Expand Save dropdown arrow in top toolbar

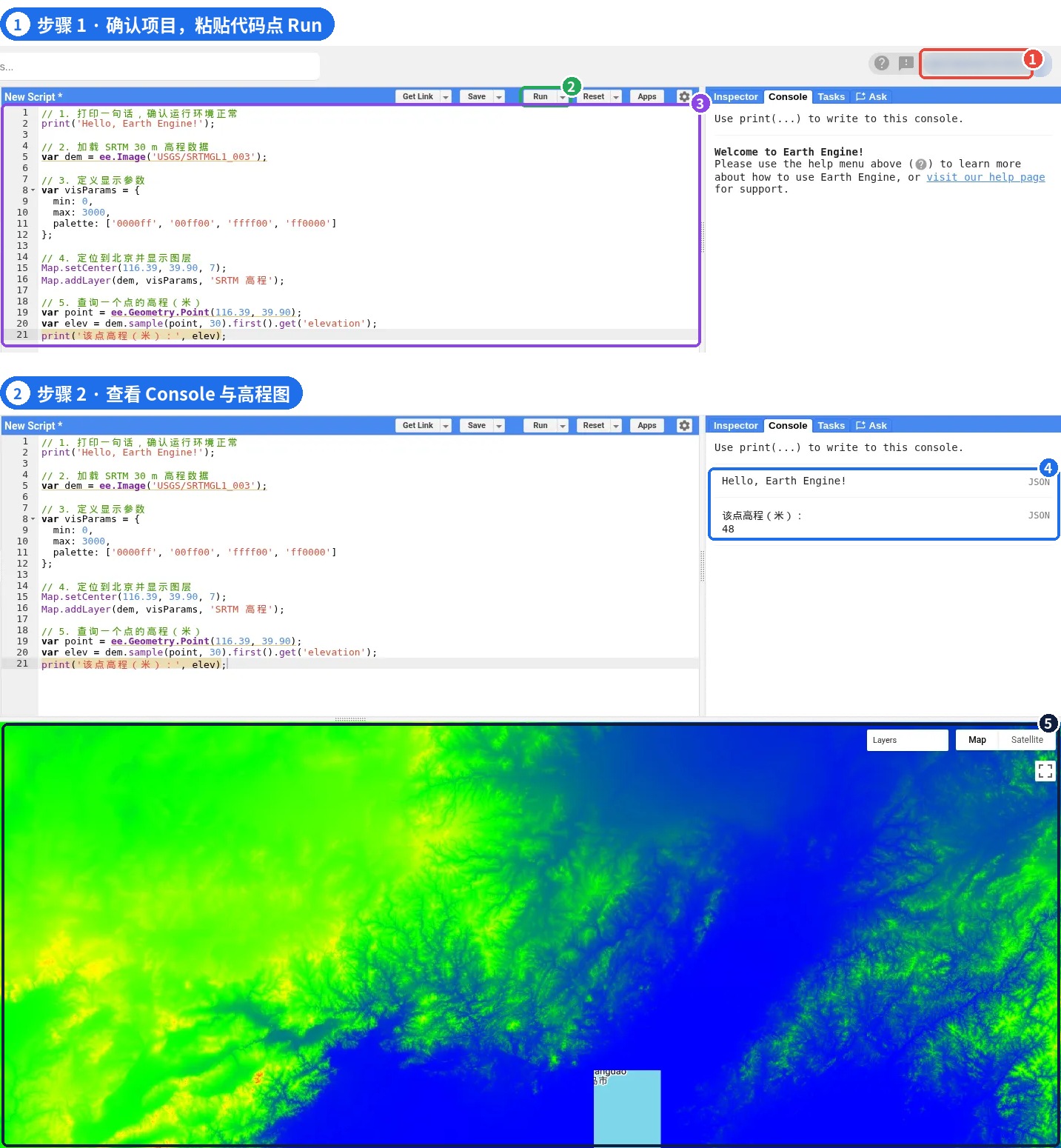point(499,97)
